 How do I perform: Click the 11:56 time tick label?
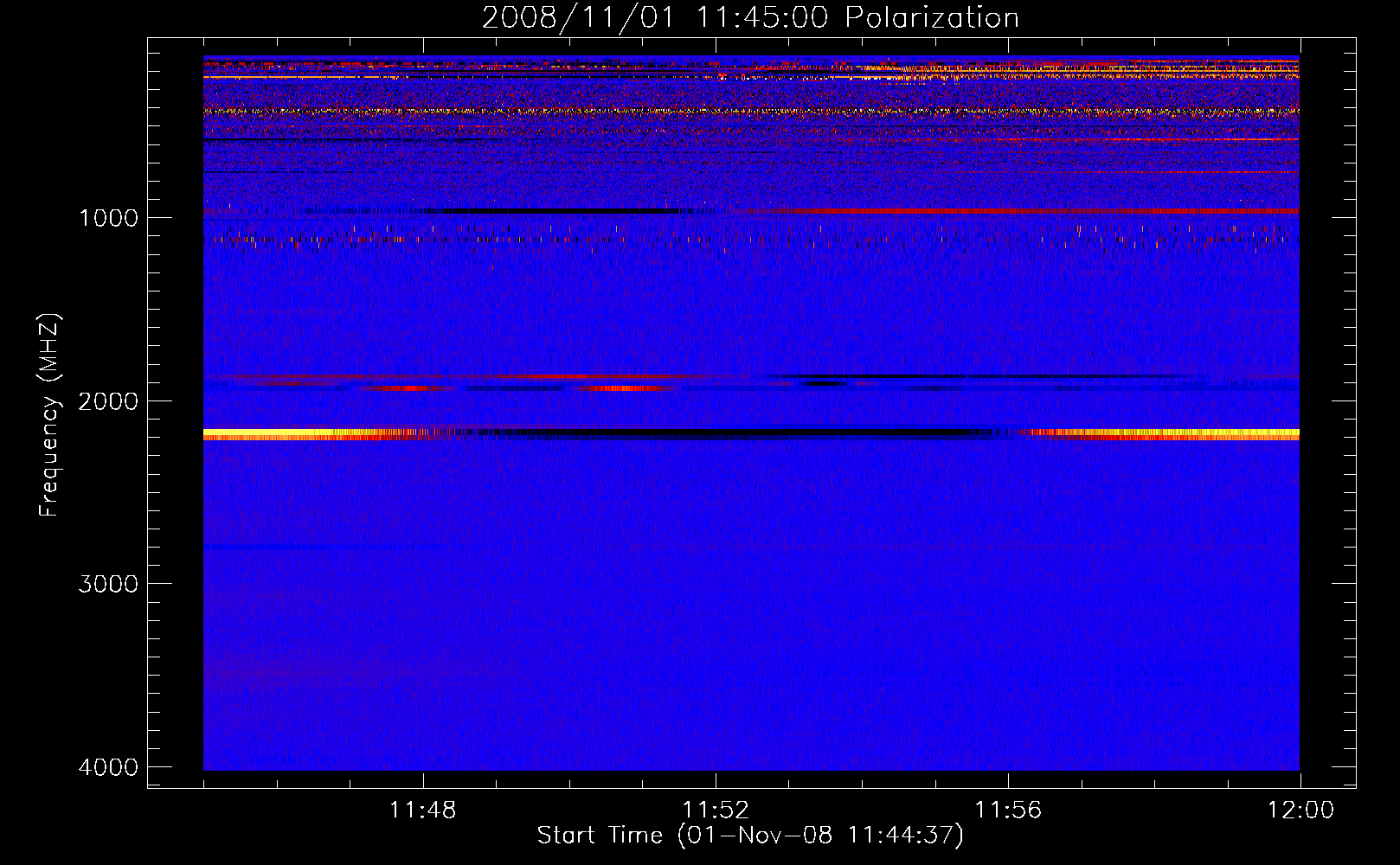[1008, 811]
